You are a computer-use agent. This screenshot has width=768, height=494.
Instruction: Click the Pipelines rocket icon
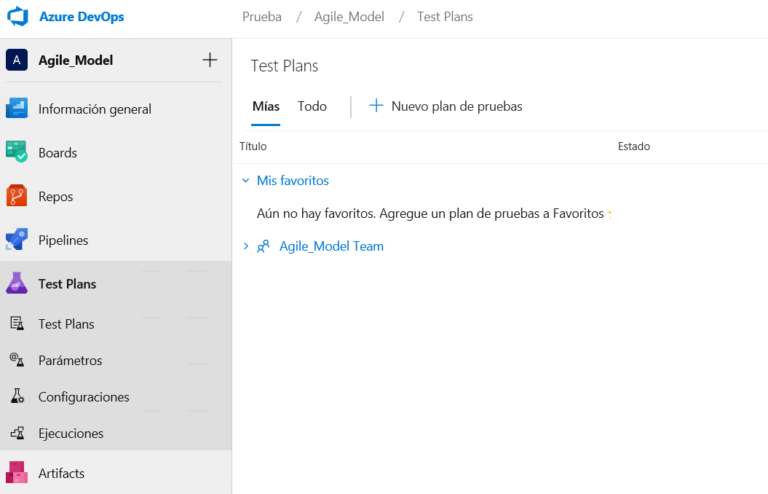click(17, 239)
